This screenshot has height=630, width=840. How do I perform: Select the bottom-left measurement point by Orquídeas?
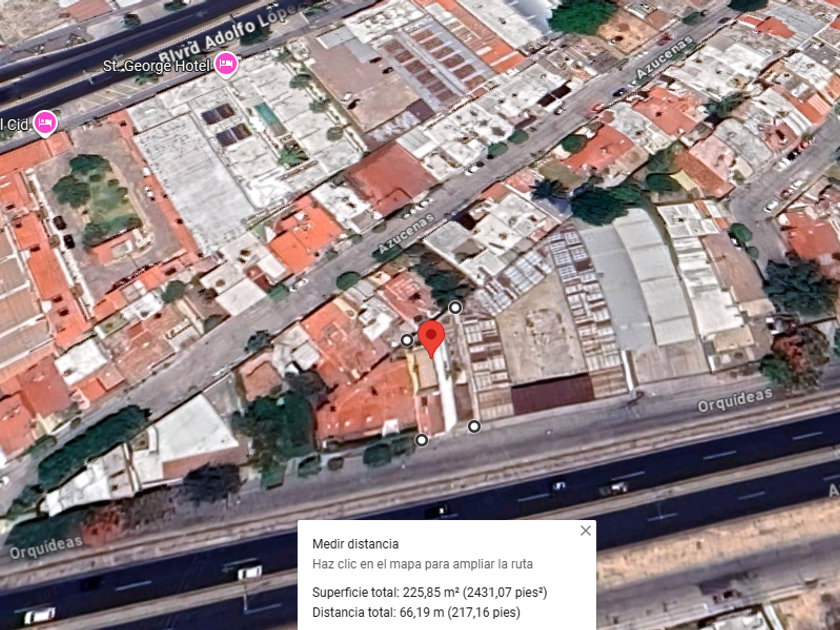(422, 440)
